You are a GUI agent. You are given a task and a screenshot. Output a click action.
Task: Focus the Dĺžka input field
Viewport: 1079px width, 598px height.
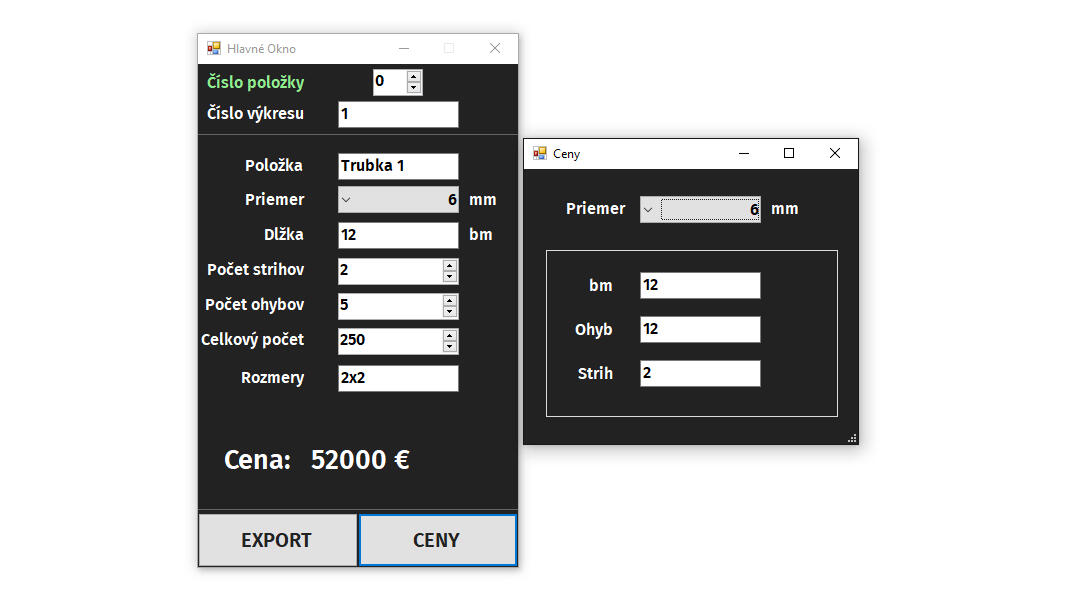[398, 235]
